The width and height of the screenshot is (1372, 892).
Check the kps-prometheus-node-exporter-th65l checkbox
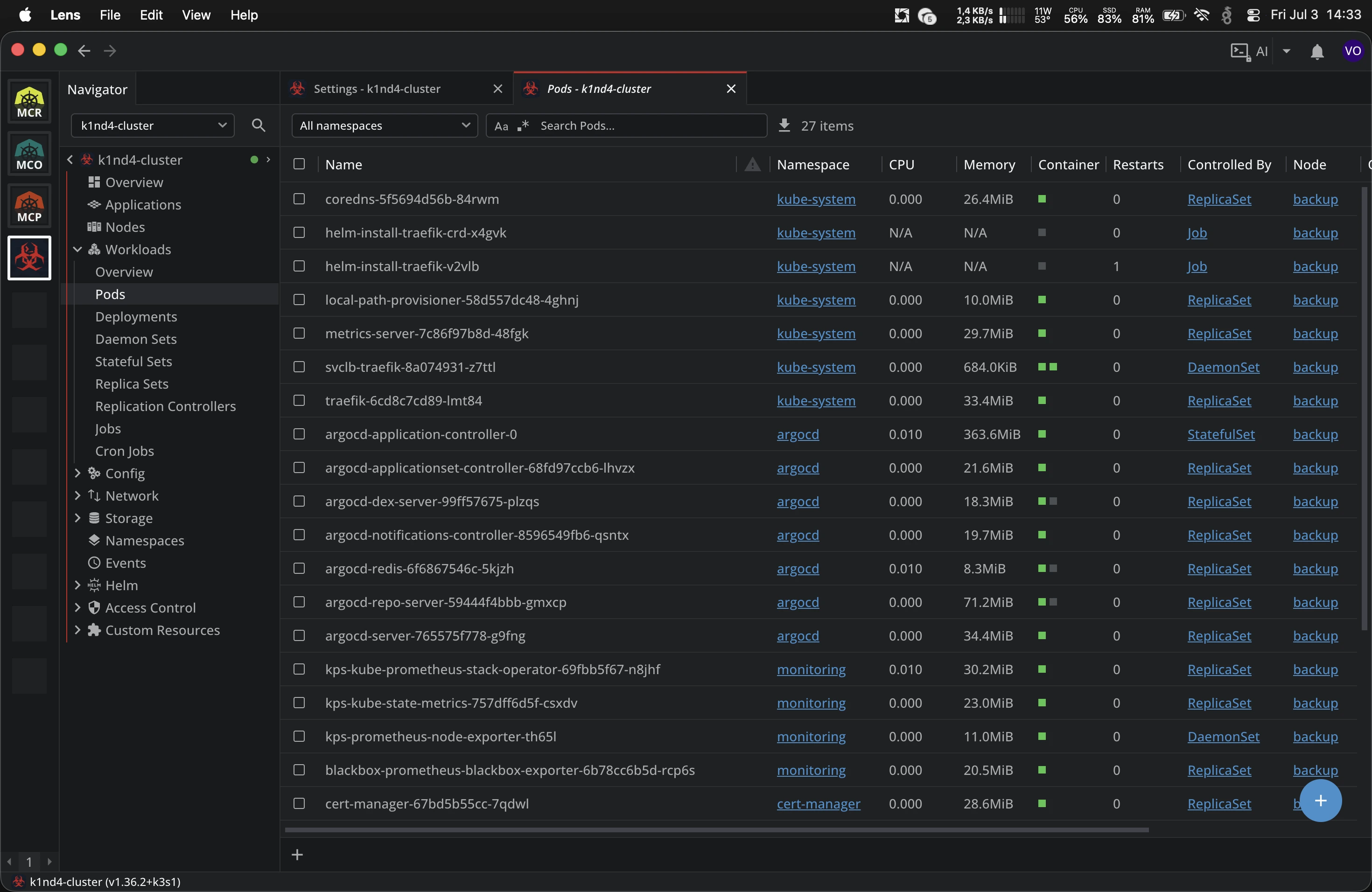click(299, 737)
